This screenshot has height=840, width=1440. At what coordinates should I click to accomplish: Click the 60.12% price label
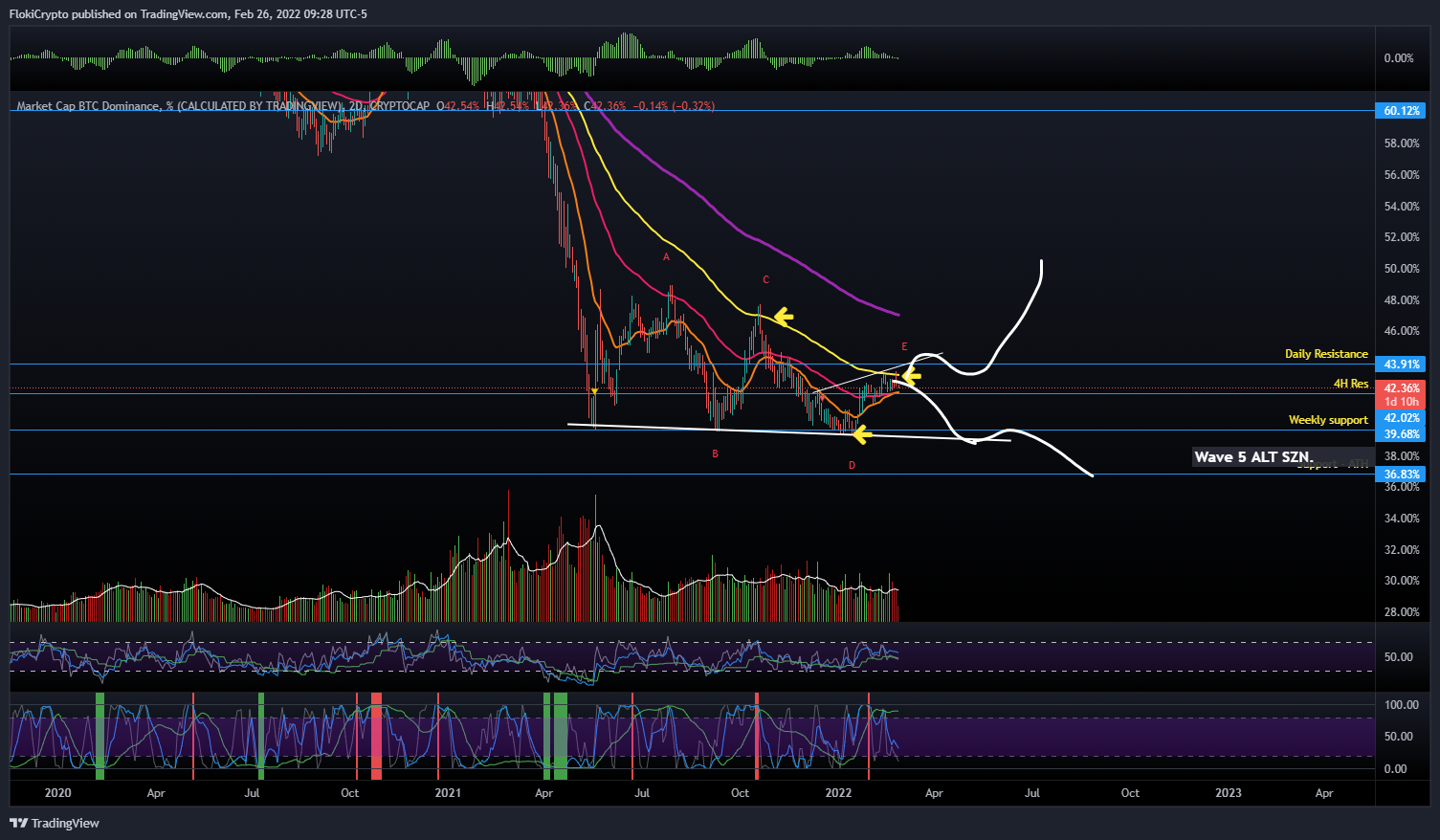[1402, 111]
